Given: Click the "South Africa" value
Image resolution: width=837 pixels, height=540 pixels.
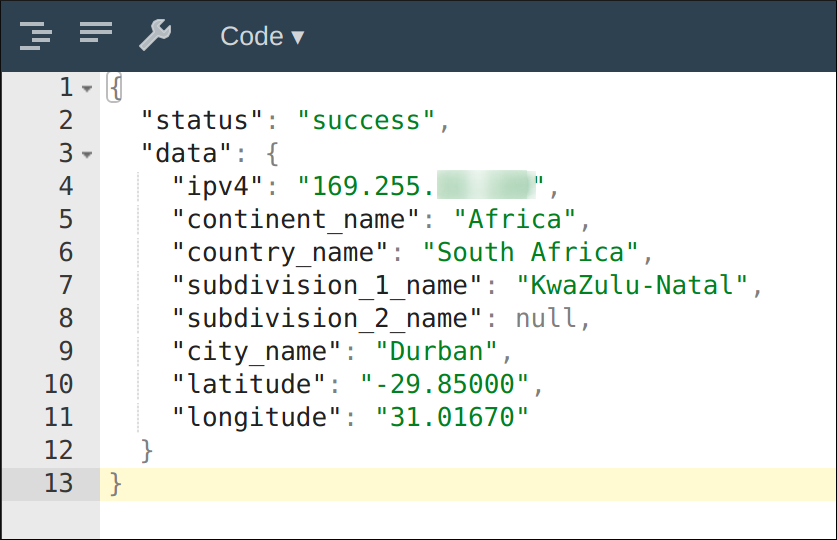Looking at the screenshot, I should (530, 252).
